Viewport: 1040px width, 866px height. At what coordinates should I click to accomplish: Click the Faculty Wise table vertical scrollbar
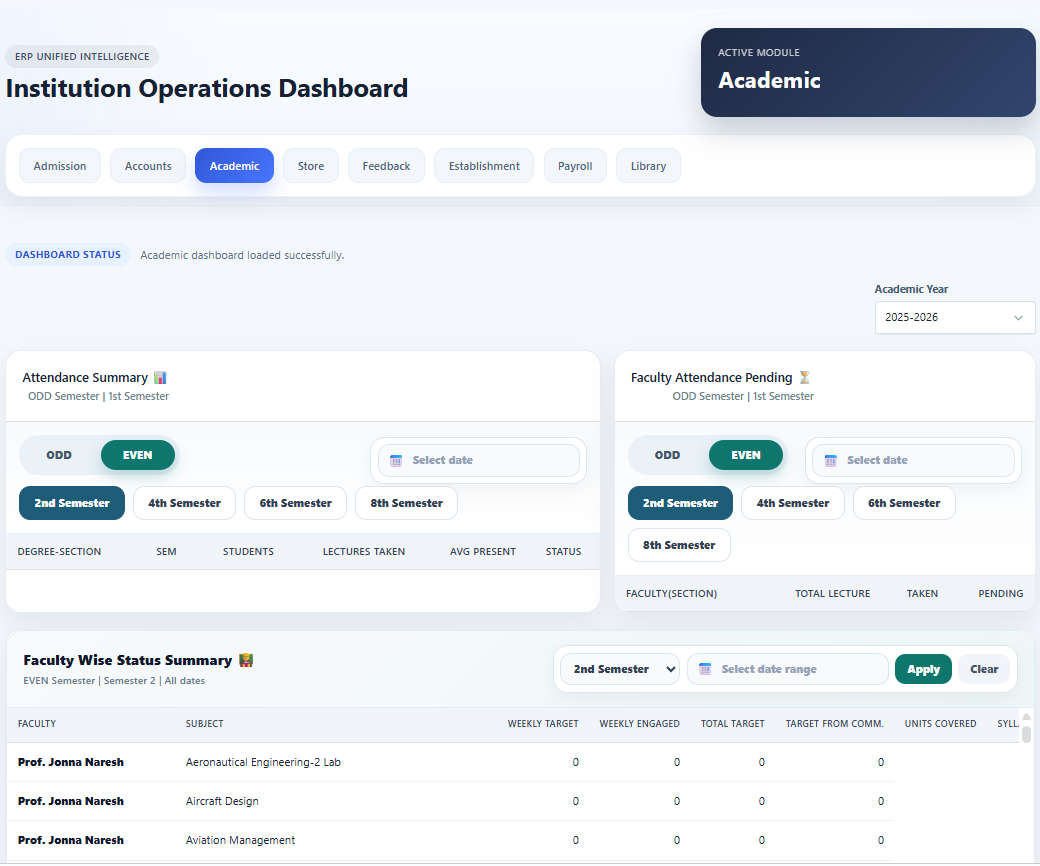[x=1026, y=735]
